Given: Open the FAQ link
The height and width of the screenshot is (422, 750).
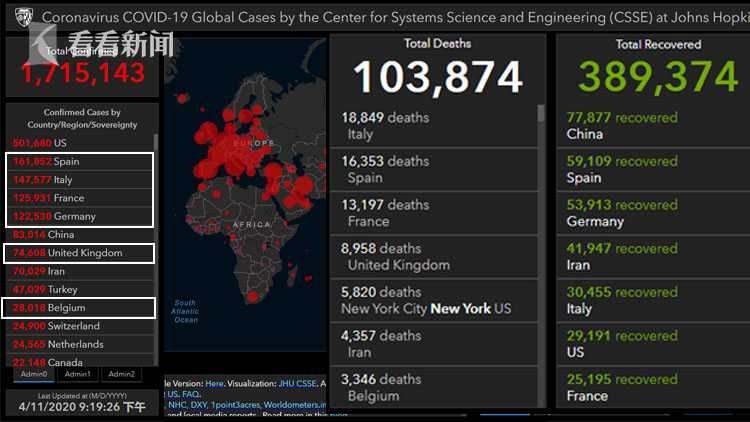Looking at the screenshot, I should tap(191, 394).
